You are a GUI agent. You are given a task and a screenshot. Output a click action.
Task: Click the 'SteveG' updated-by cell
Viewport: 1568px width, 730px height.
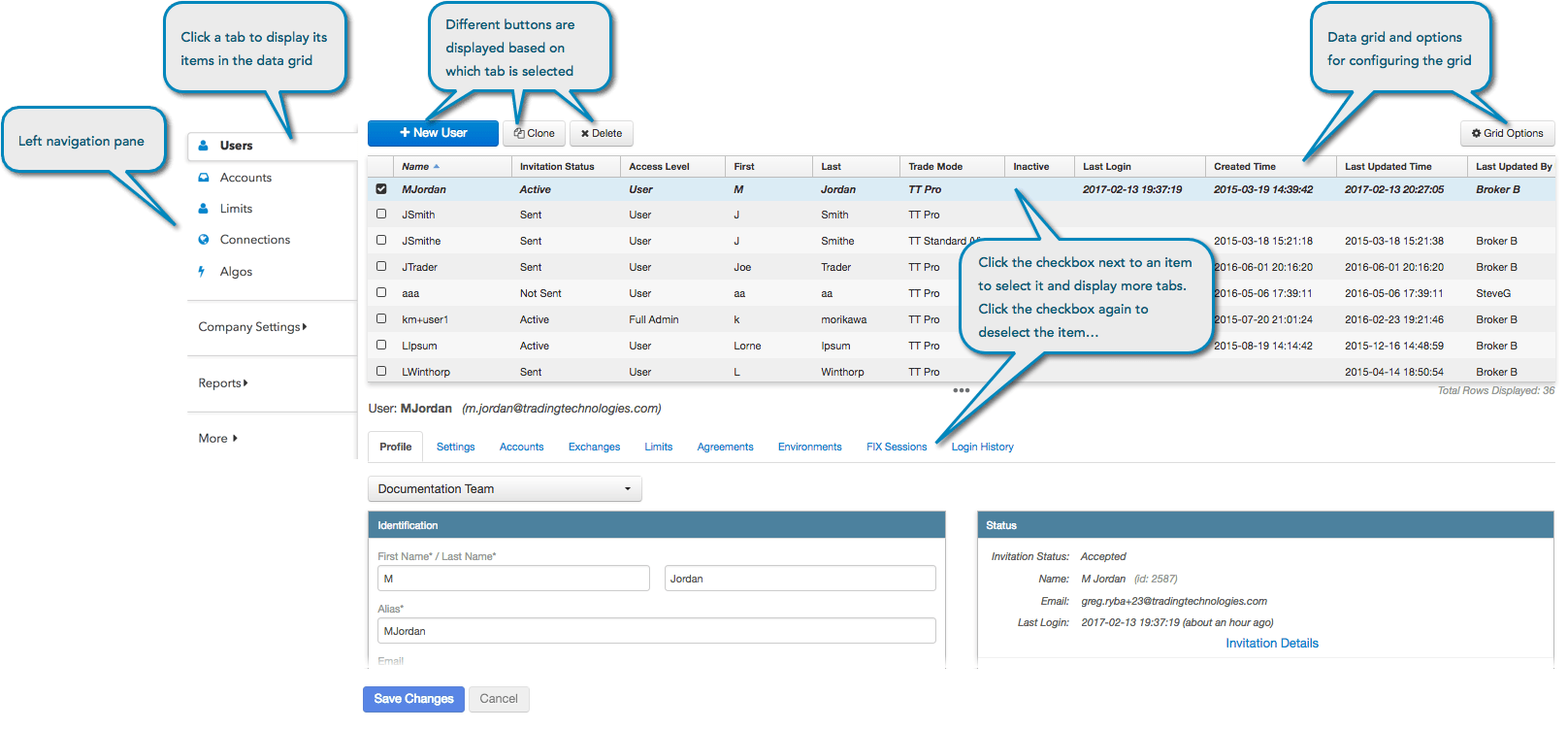(x=1493, y=293)
